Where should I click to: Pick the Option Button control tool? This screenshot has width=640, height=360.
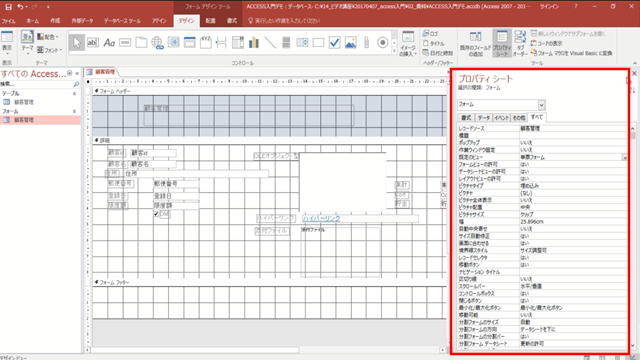[382, 42]
